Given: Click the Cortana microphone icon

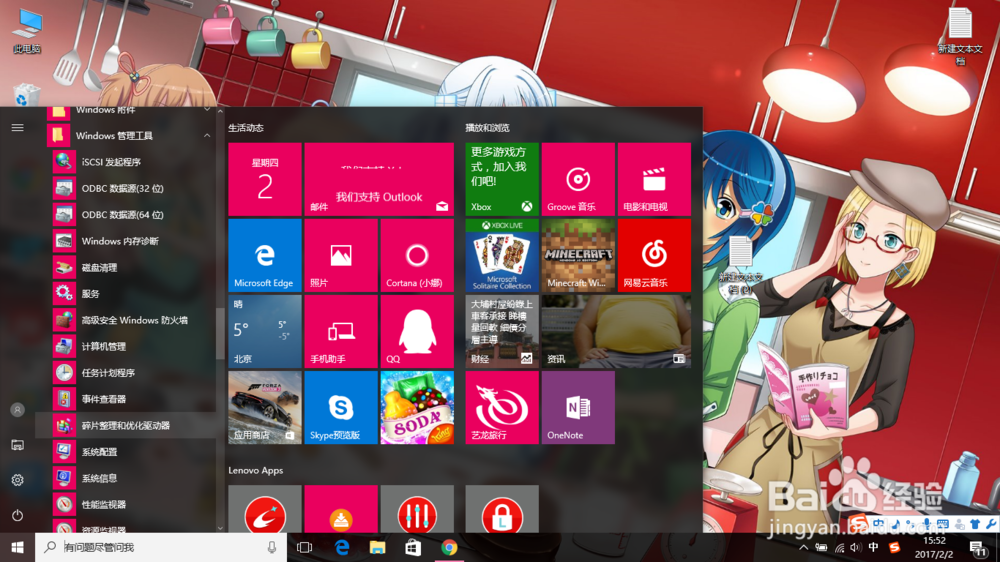Looking at the screenshot, I should (x=272, y=547).
